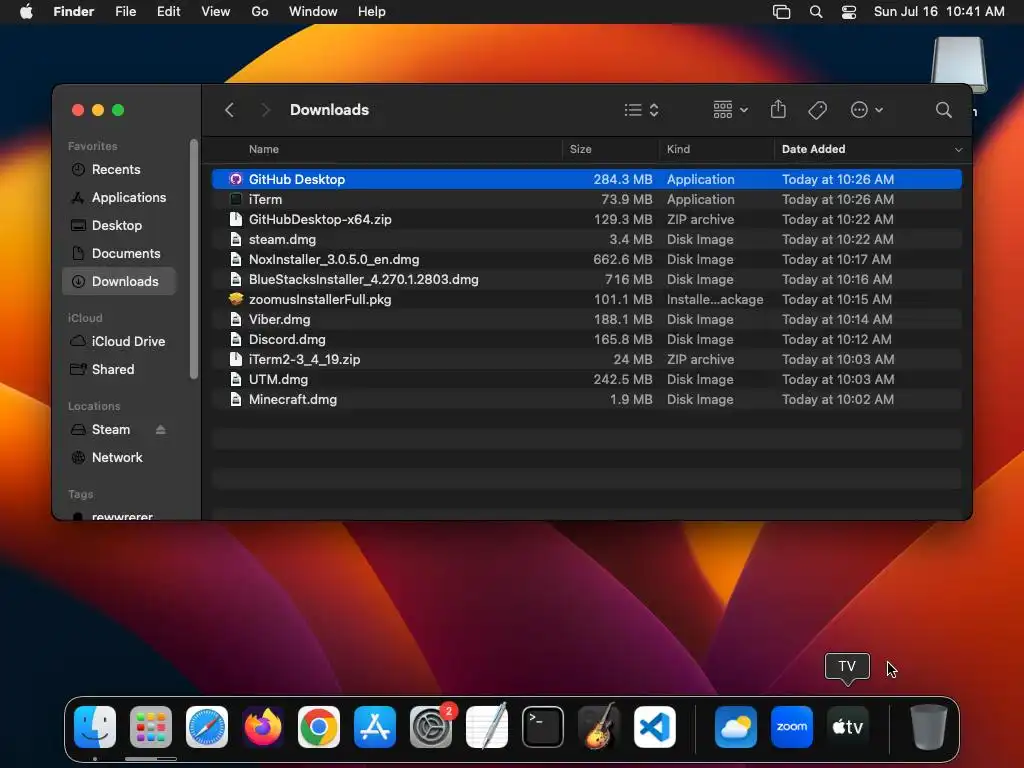1024x768 pixels.
Task: Open Network in the sidebar
Action: [x=120, y=458]
